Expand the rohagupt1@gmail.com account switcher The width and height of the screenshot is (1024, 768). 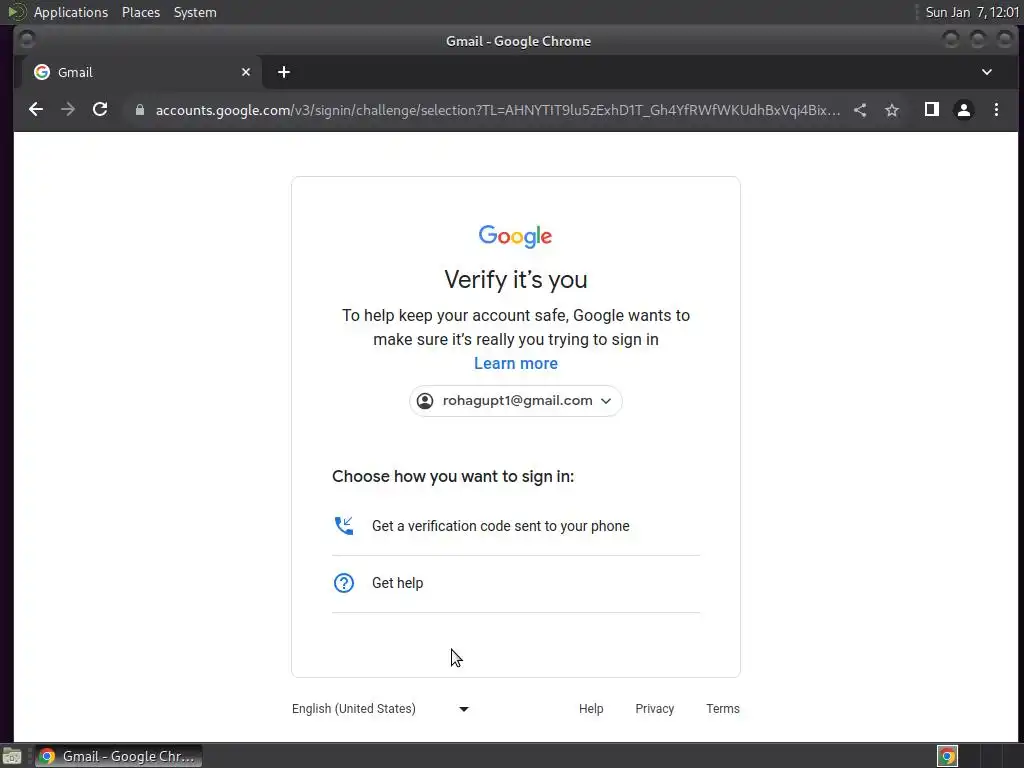[516, 401]
